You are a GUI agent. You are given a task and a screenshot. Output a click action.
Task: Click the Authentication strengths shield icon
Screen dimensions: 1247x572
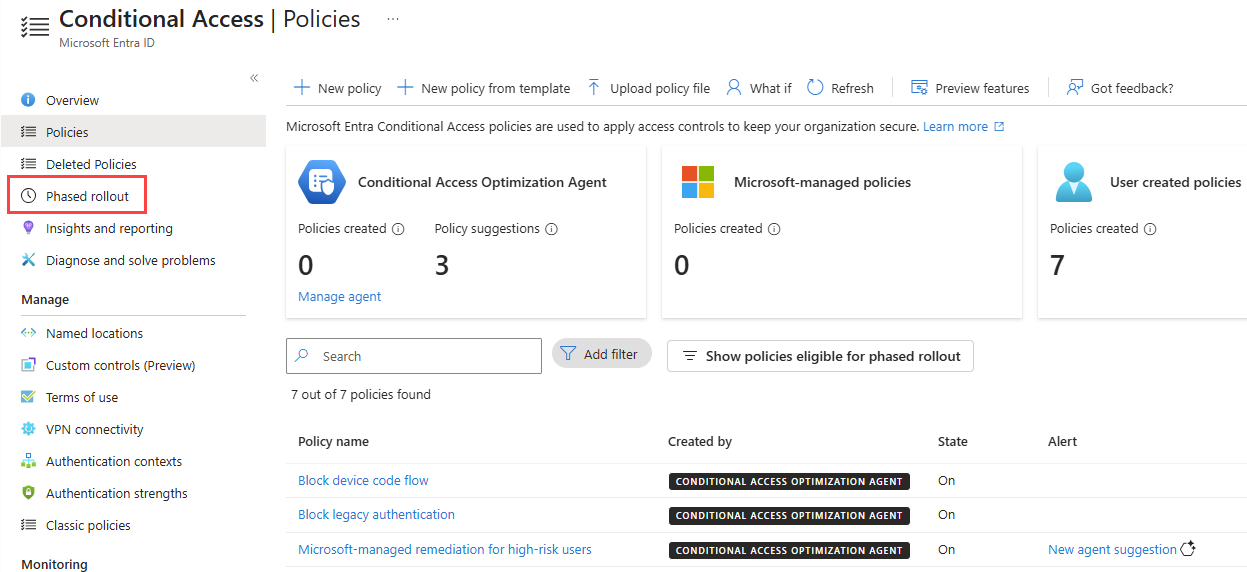pyautogui.click(x=28, y=493)
